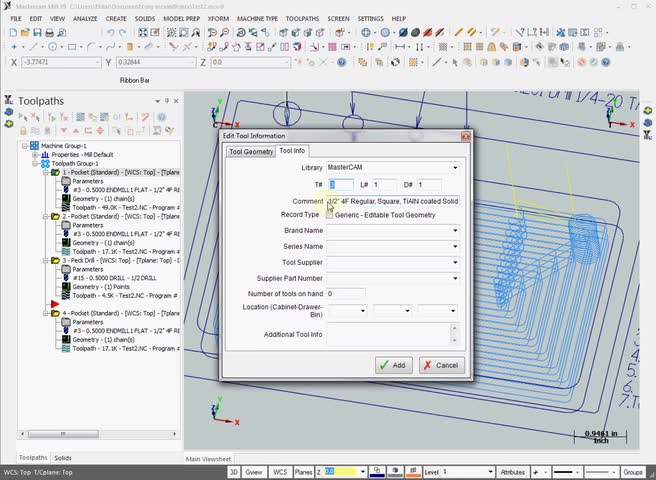Click the Pocket 1 Toolpath NC file icon
Viewport: 656px width, 480px height.
[x=66, y=208]
